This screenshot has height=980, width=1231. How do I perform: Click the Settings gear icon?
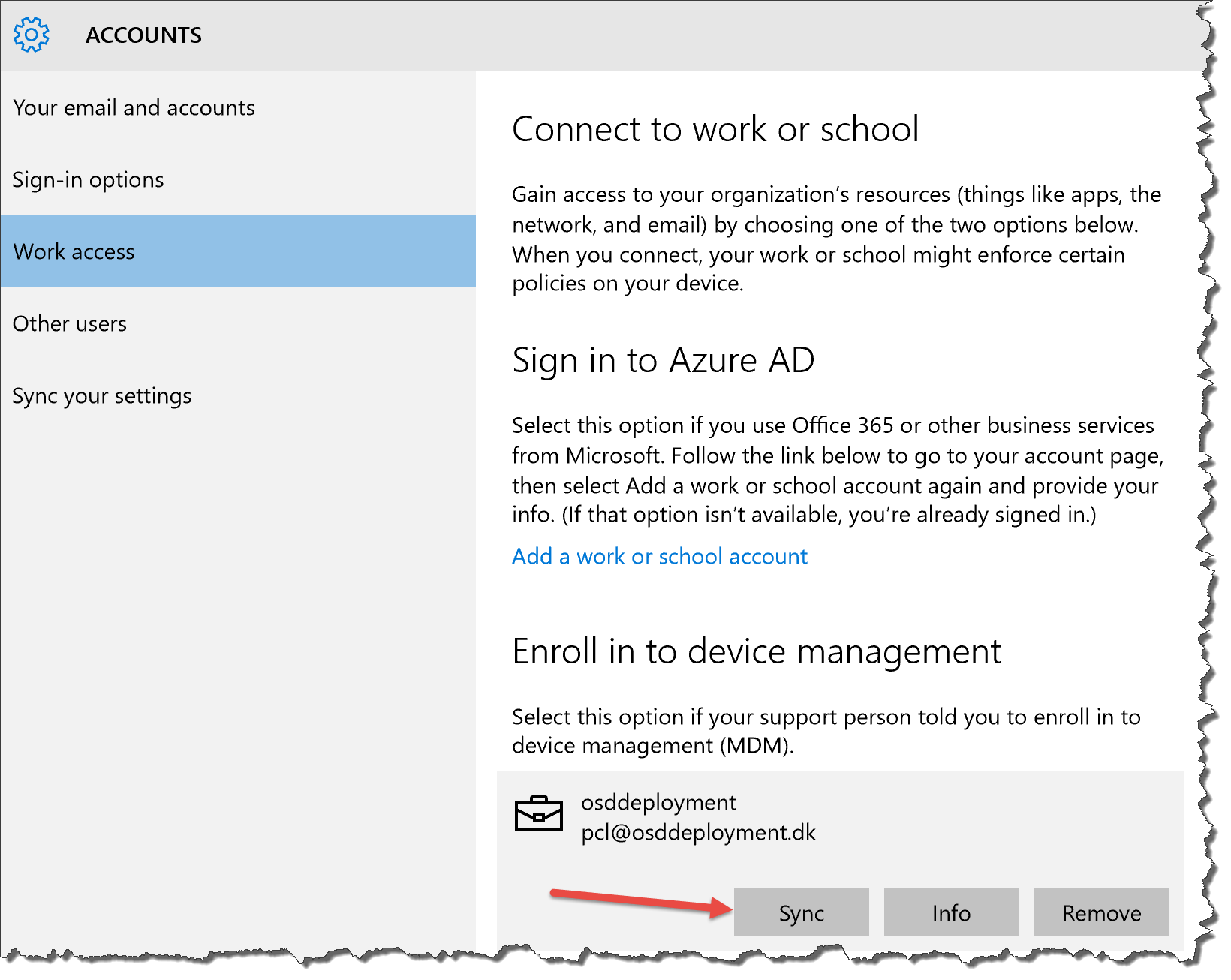[x=32, y=34]
